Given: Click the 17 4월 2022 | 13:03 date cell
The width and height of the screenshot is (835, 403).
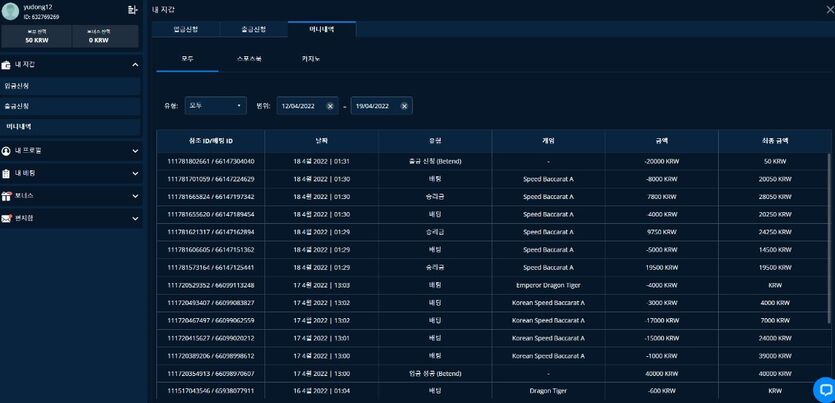Looking at the screenshot, I should pyautogui.click(x=321, y=285).
